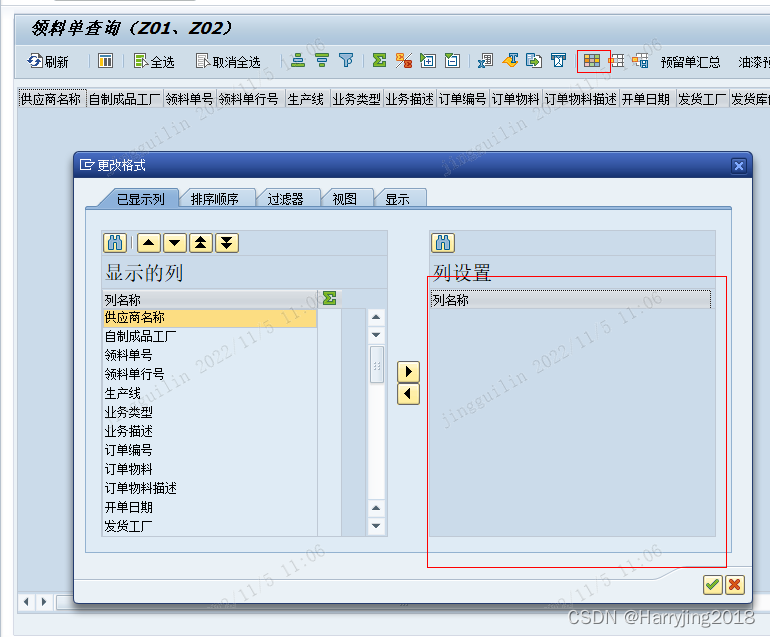Click the 供应商名称 column header
The image size is (770, 637).
[x=52, y=99]
